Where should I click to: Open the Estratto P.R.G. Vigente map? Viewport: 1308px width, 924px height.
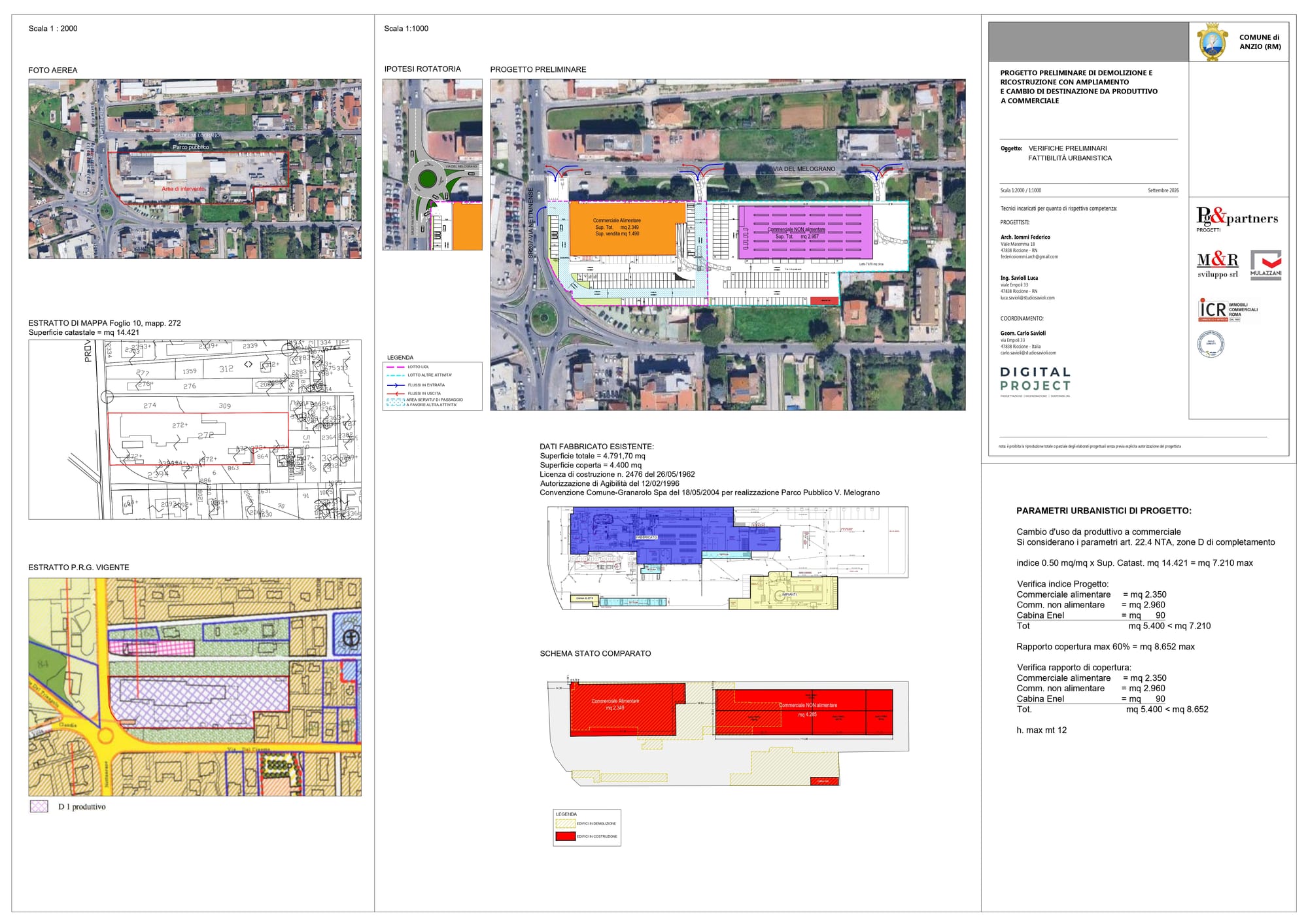pos(195,687)
